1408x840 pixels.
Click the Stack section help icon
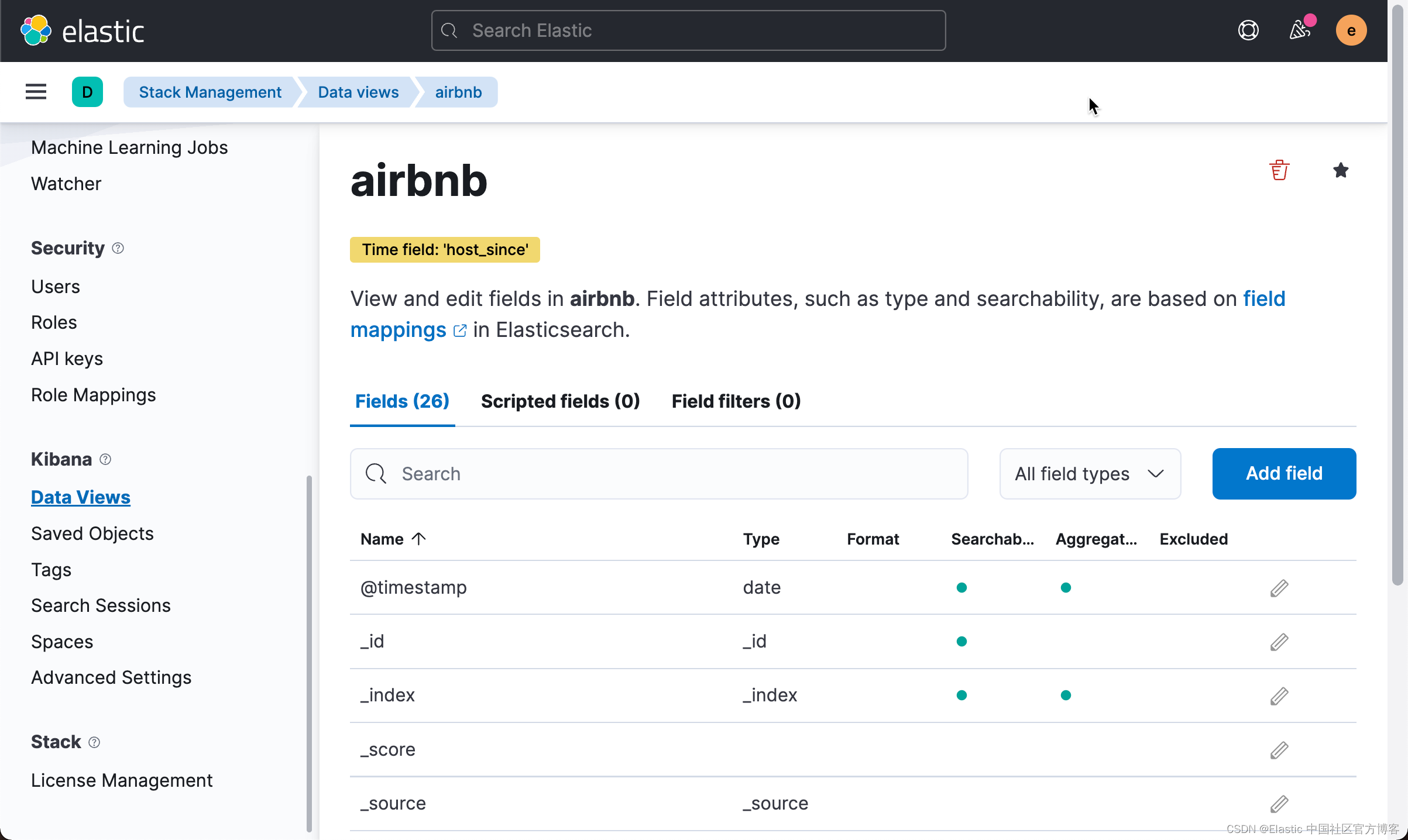tap(94, 742)
